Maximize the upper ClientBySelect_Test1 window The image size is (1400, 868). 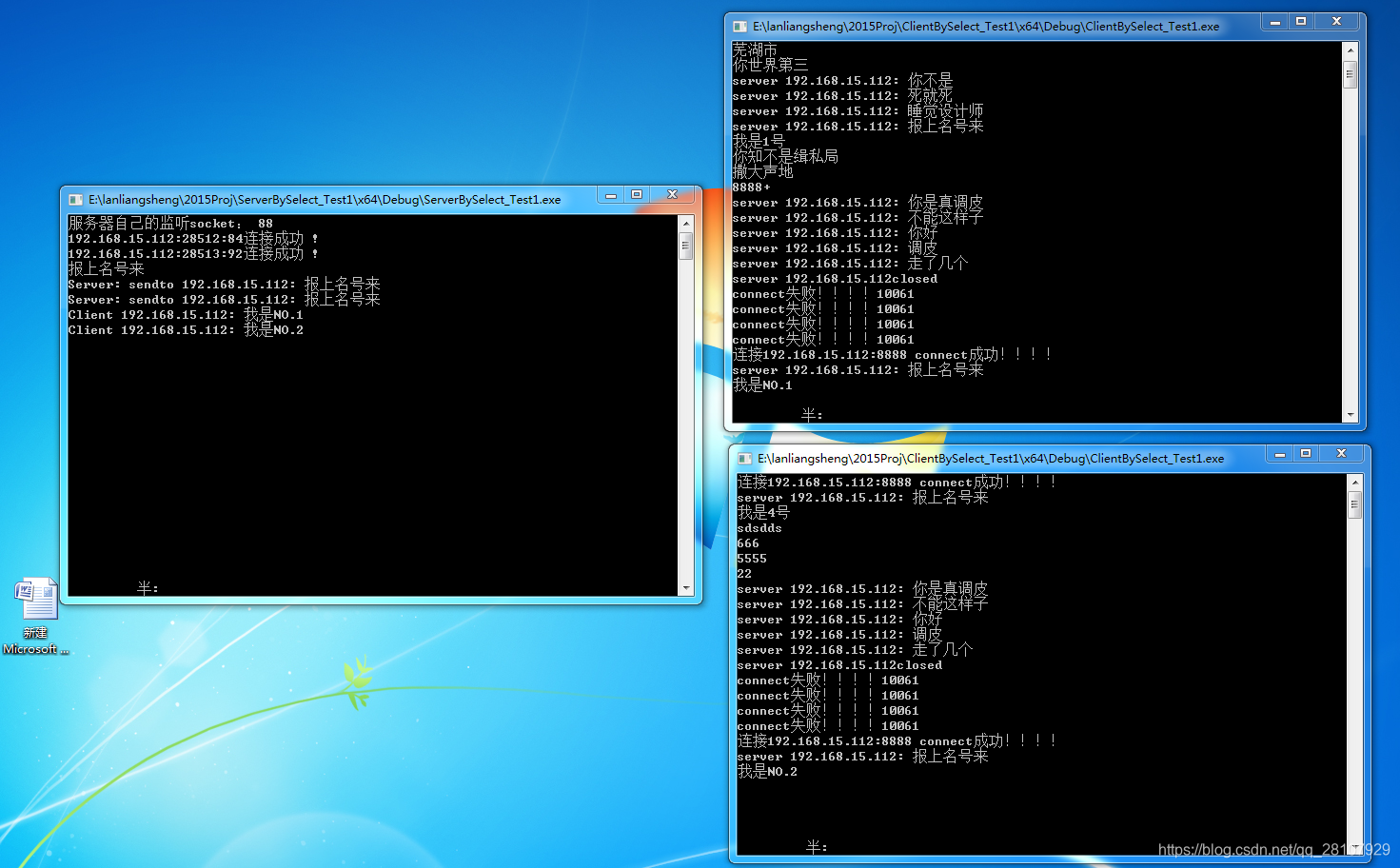pyautogui.click(x=1301, y=22)
